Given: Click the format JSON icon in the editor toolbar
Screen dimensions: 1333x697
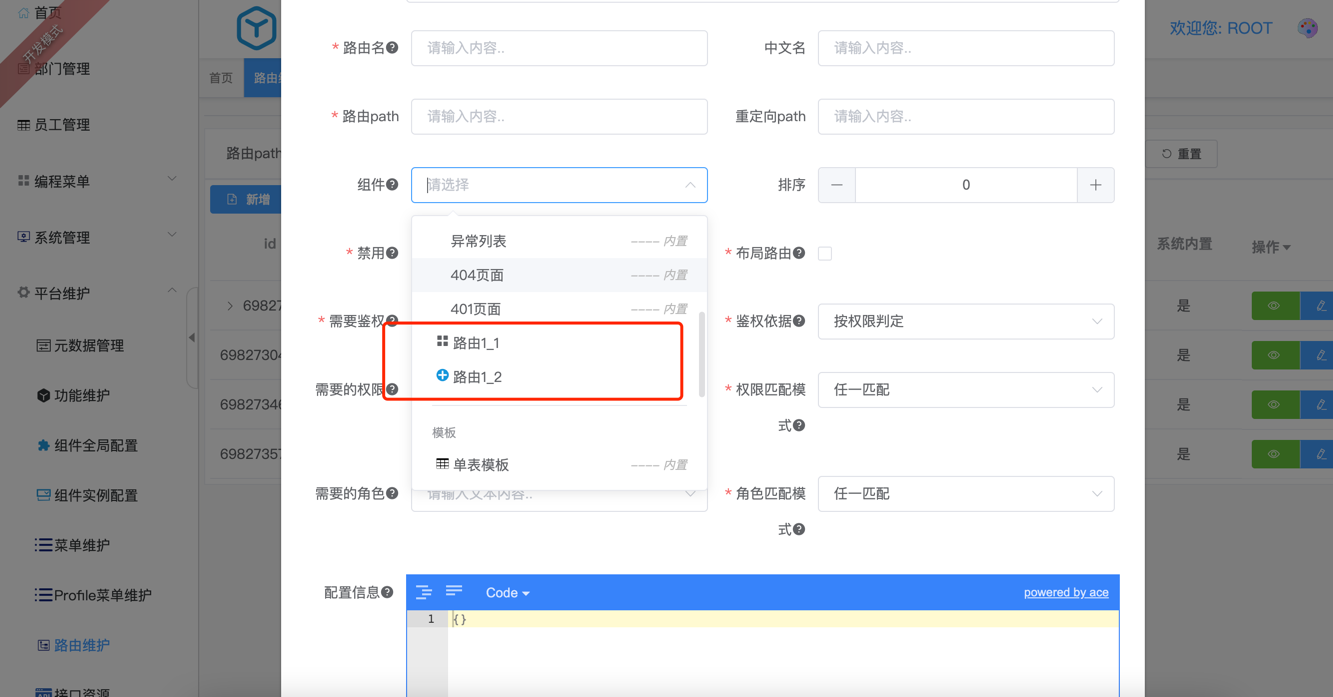Looking at the screenshot, I should tap(424, 592).
